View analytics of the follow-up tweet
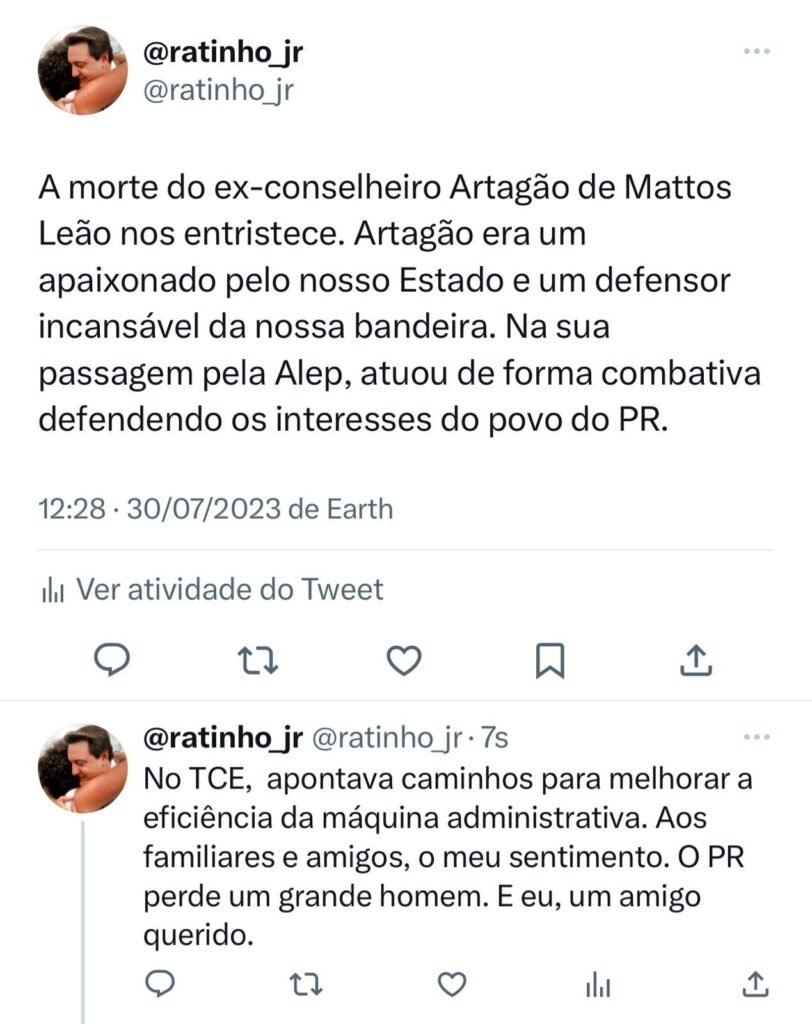 599,985
